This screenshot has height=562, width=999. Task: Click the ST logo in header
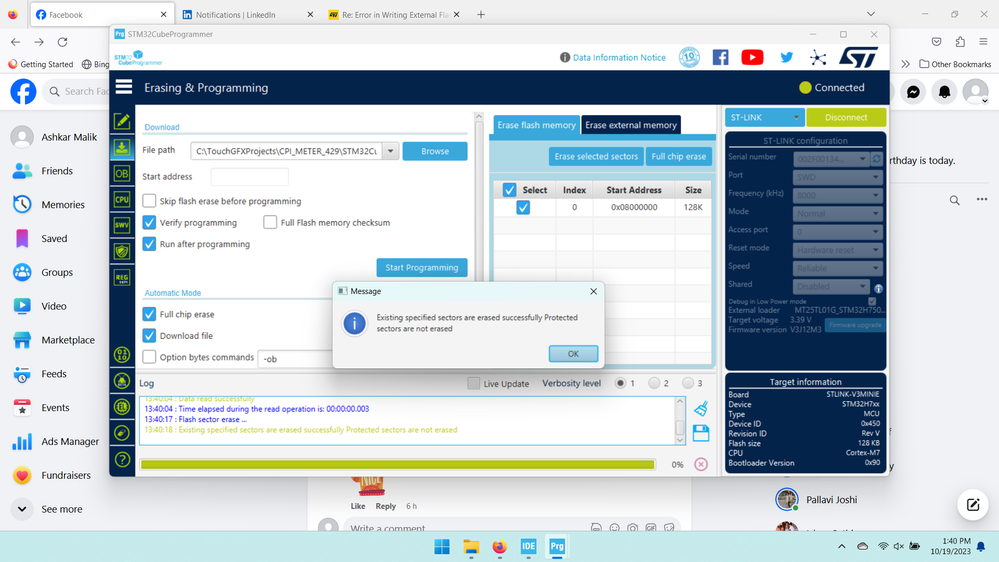pos(858,57)
